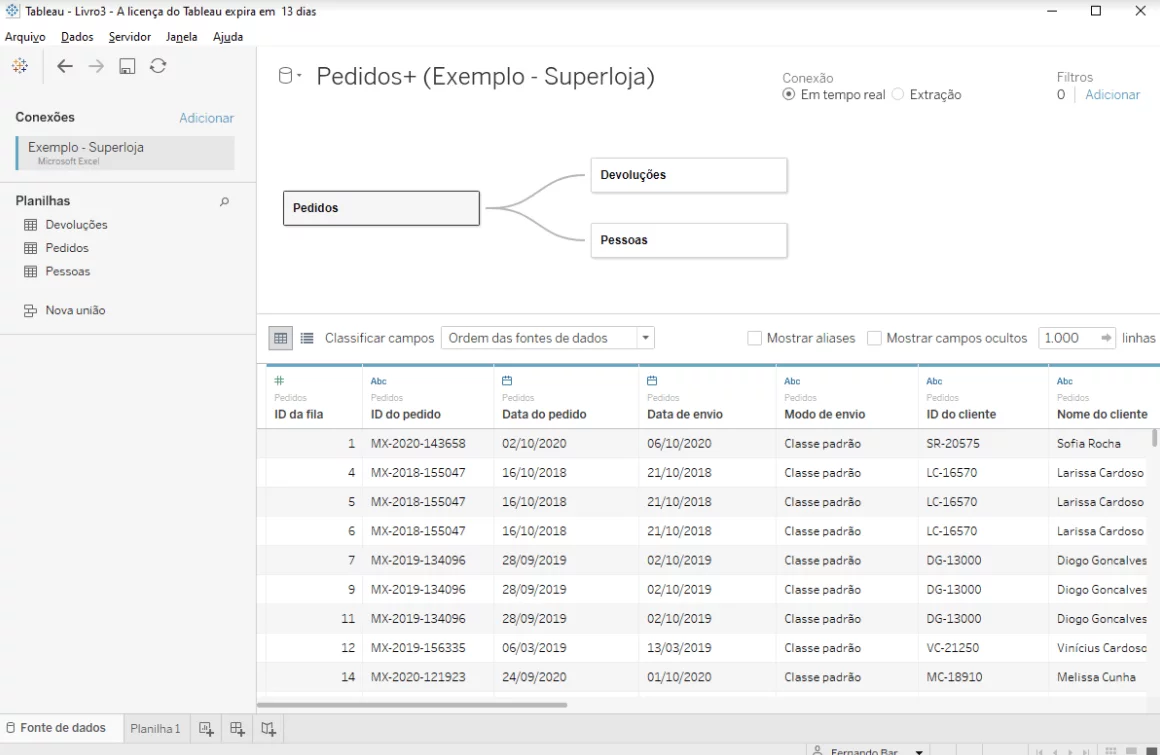Open the Dados menu
The width and height of the screenshot is (1160, 755).
(x=77, y=37)
